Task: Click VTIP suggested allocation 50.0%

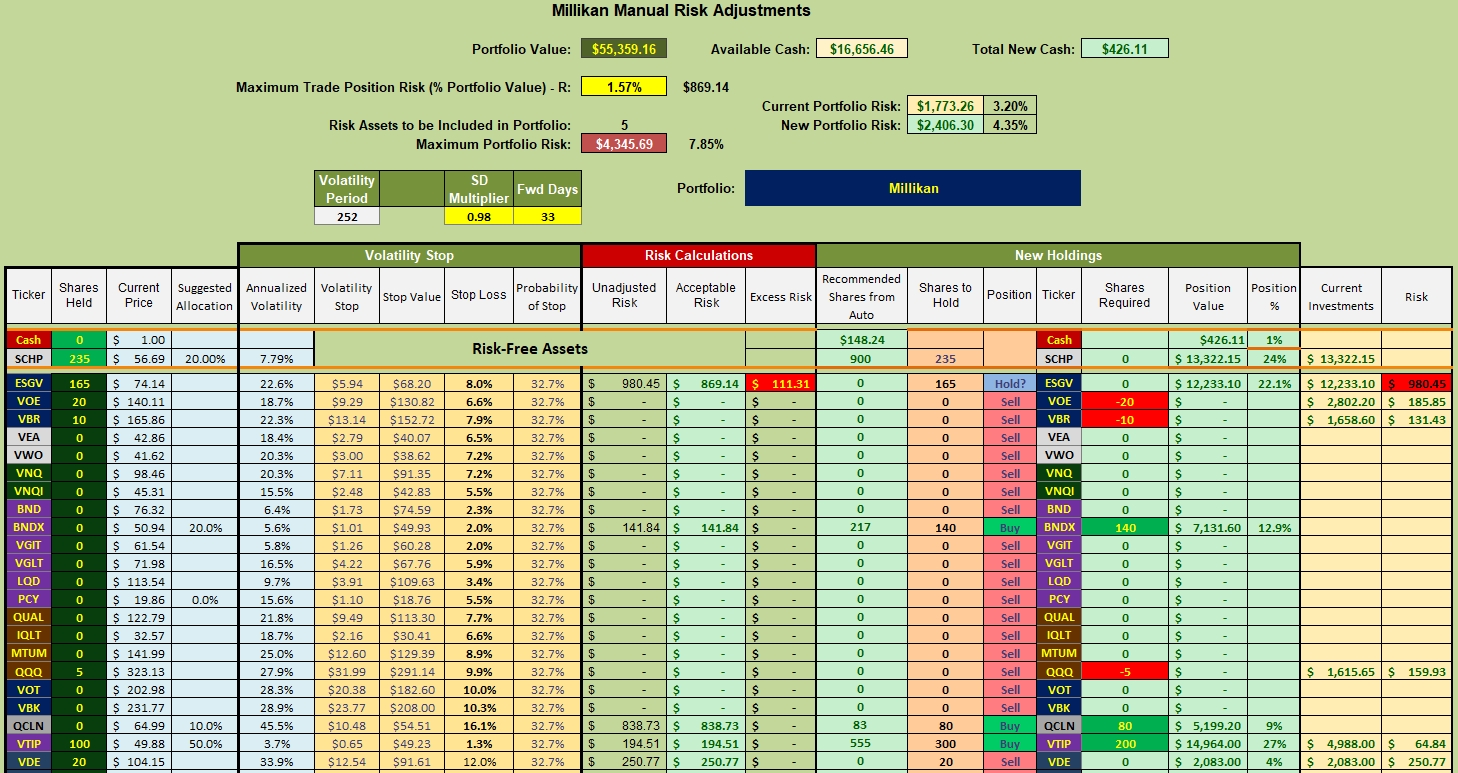Action: [x=204, y=743]
